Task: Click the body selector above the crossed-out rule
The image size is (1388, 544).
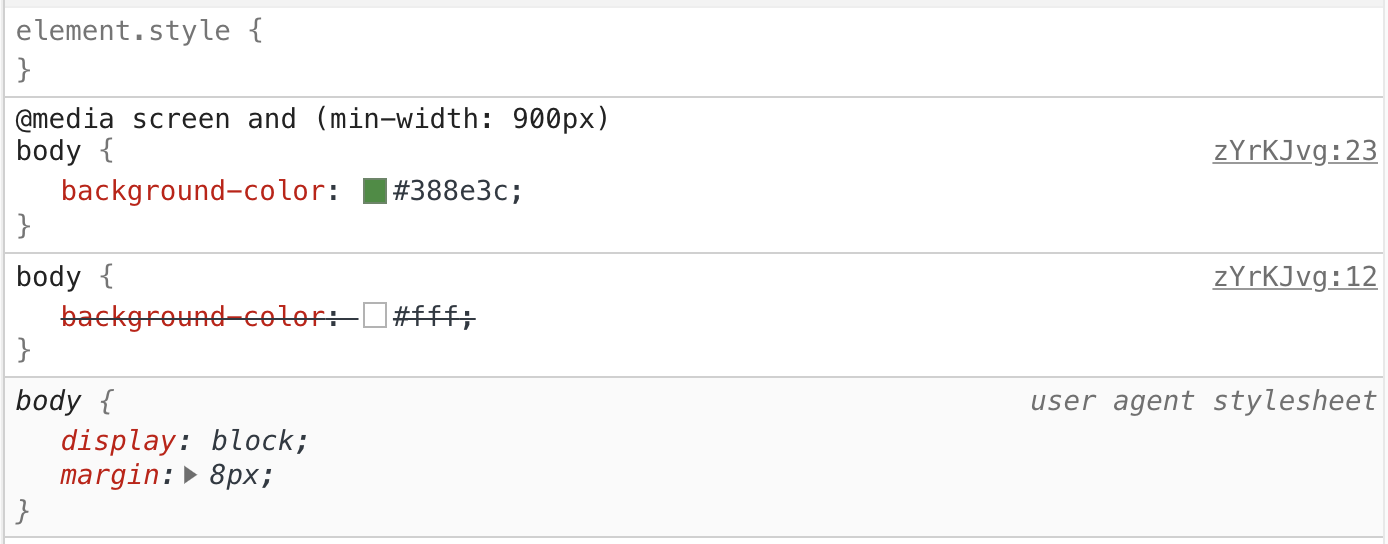Action: pos(48,277)
